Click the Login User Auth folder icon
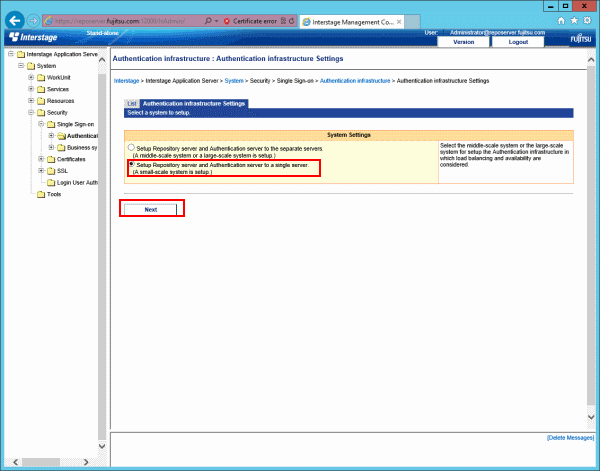 click(51, 183)
